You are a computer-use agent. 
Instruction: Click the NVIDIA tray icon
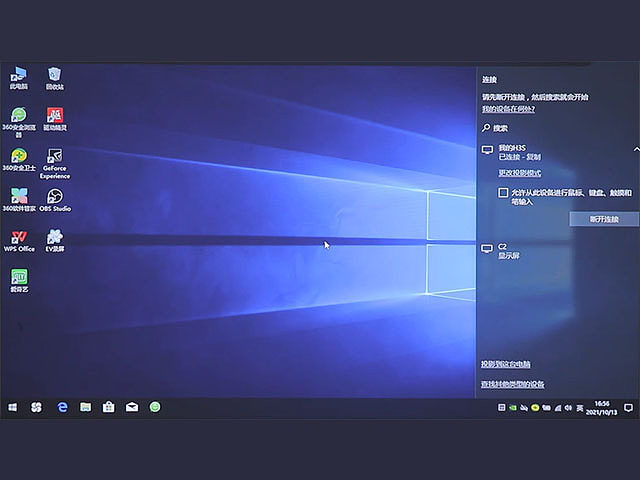pos(513,407)
